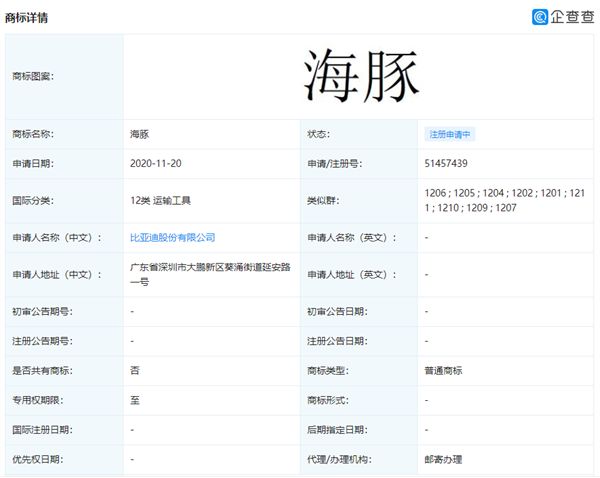Click the 代理/办理机构 field label
The height and width of the screenshot is (478, 600).
[x=341, y=459]
